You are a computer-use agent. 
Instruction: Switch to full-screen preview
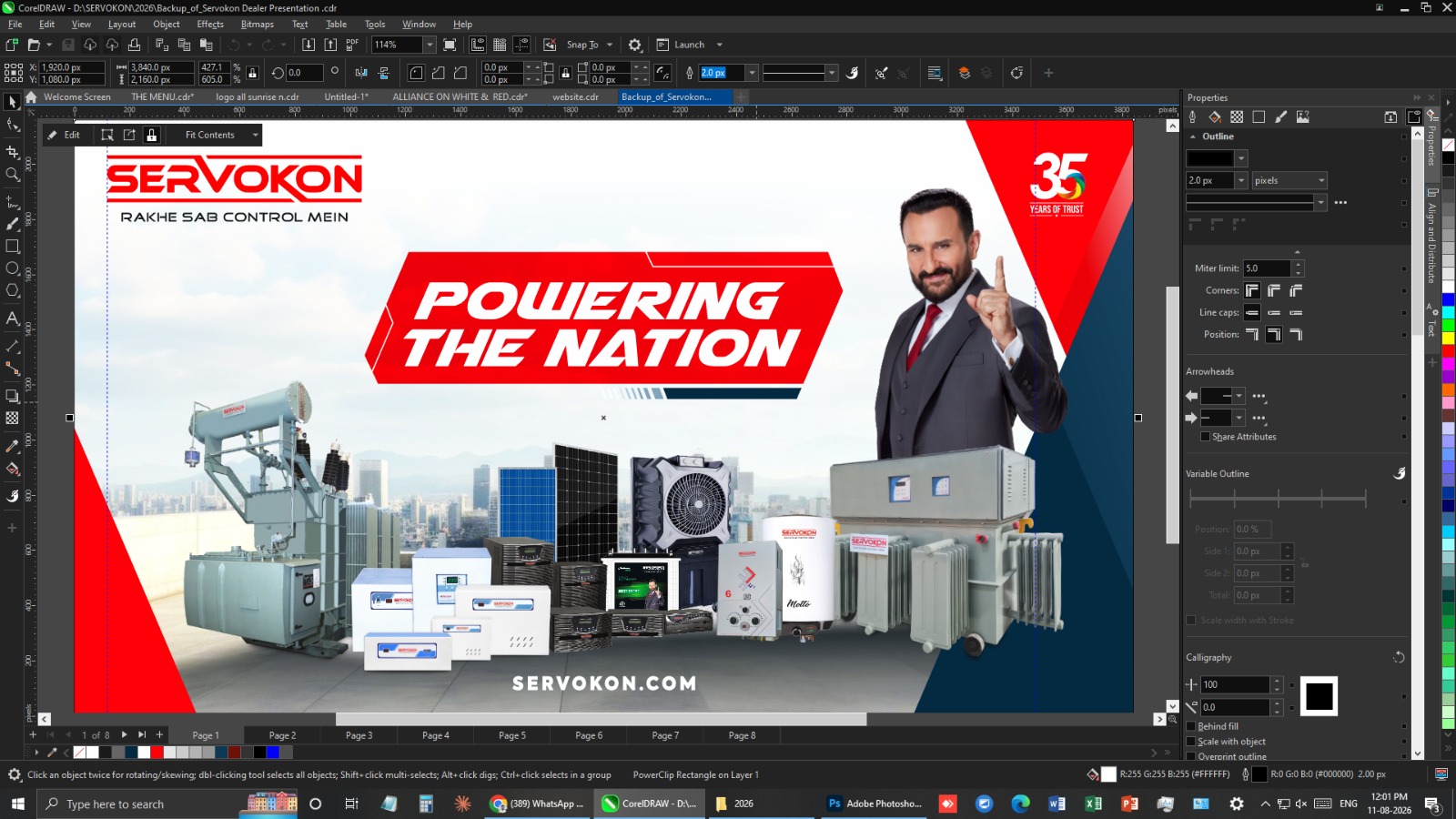click(450, 45)
